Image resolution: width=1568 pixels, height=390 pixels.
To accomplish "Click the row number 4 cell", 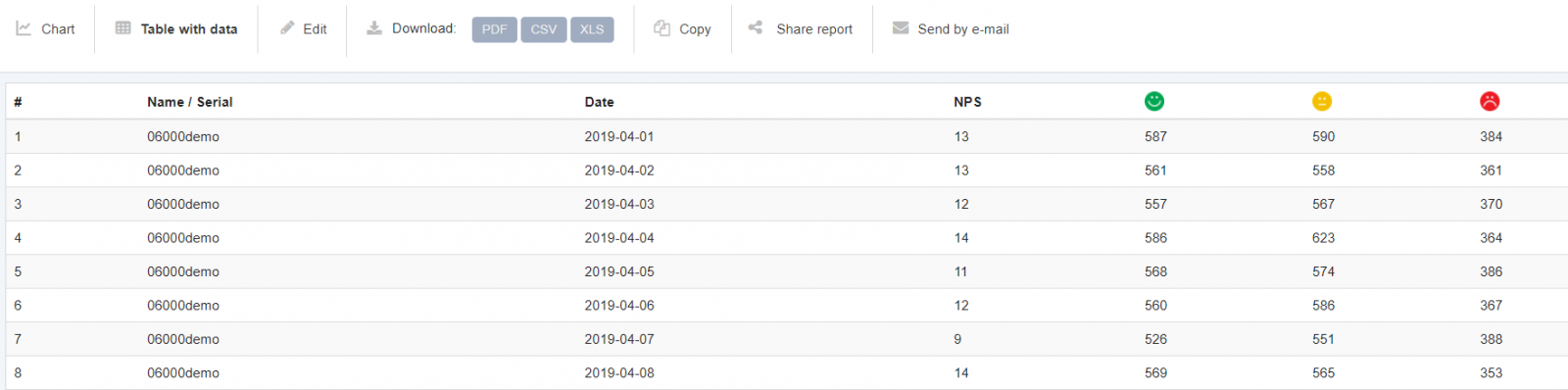I will (x=18, y=238).
